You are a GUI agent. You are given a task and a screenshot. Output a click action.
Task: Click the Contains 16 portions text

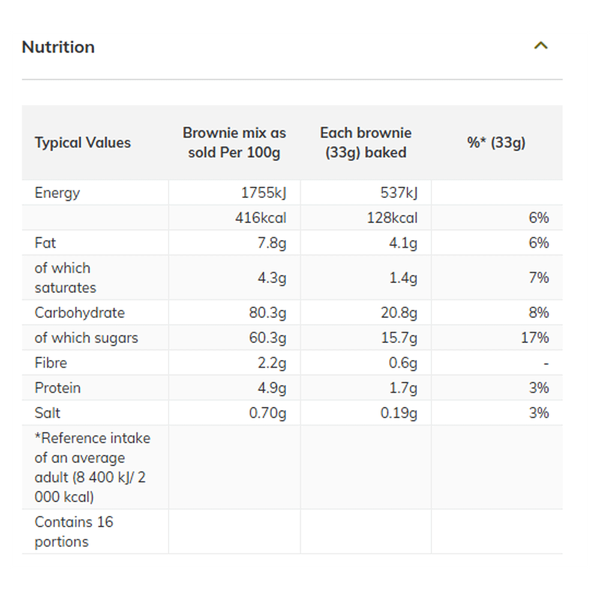(x=74, y=532)
